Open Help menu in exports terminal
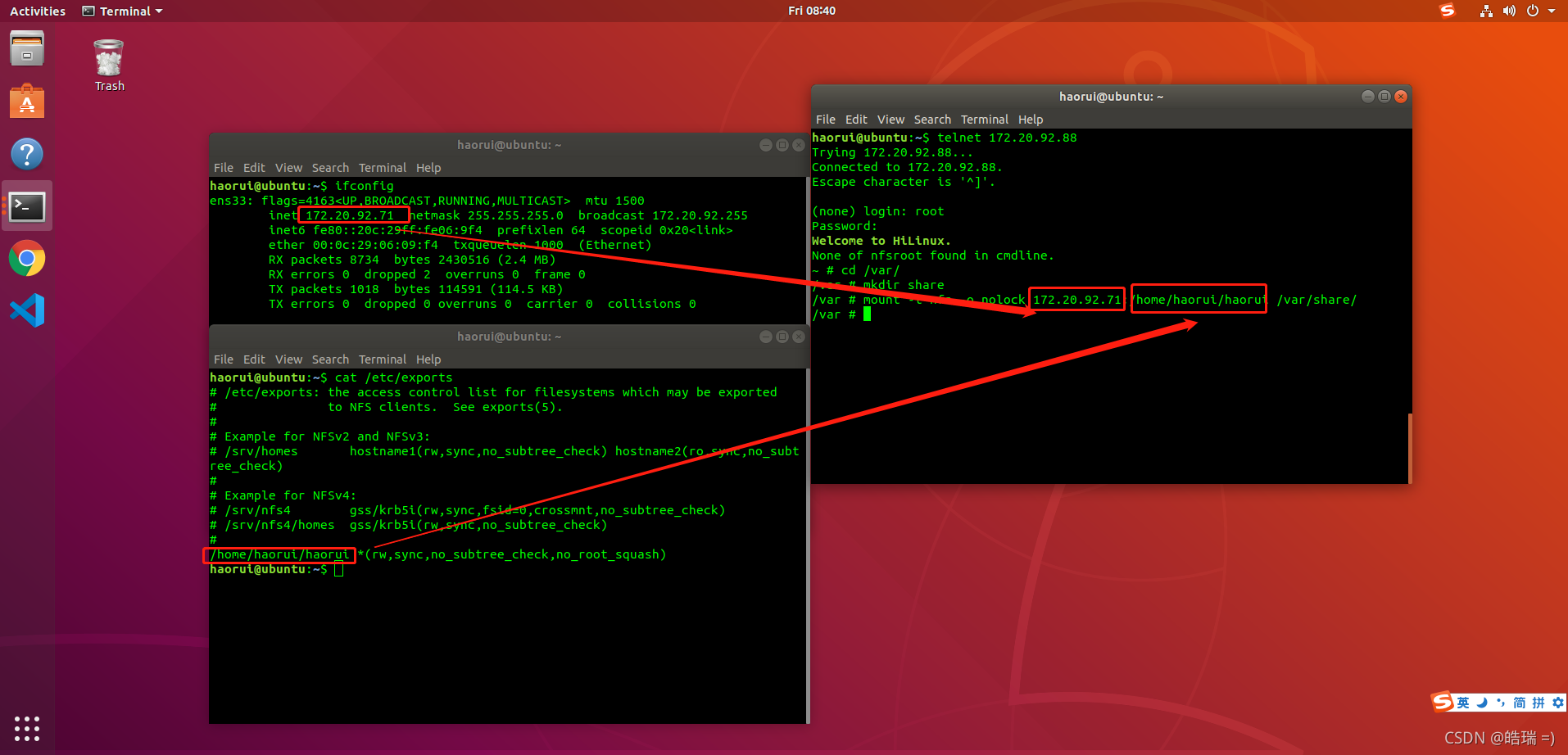The height and width of the screenshot is (755, 1568). (428, 359)
